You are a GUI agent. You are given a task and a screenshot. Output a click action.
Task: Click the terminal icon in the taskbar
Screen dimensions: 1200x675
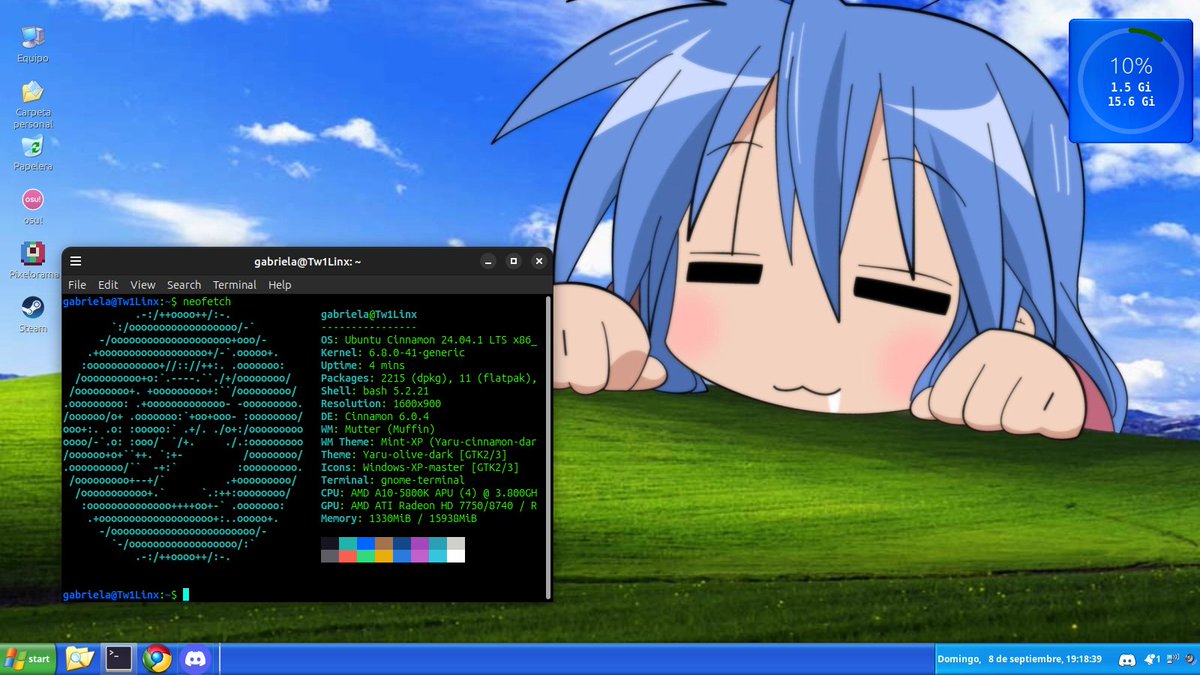[x=119, y=658]
